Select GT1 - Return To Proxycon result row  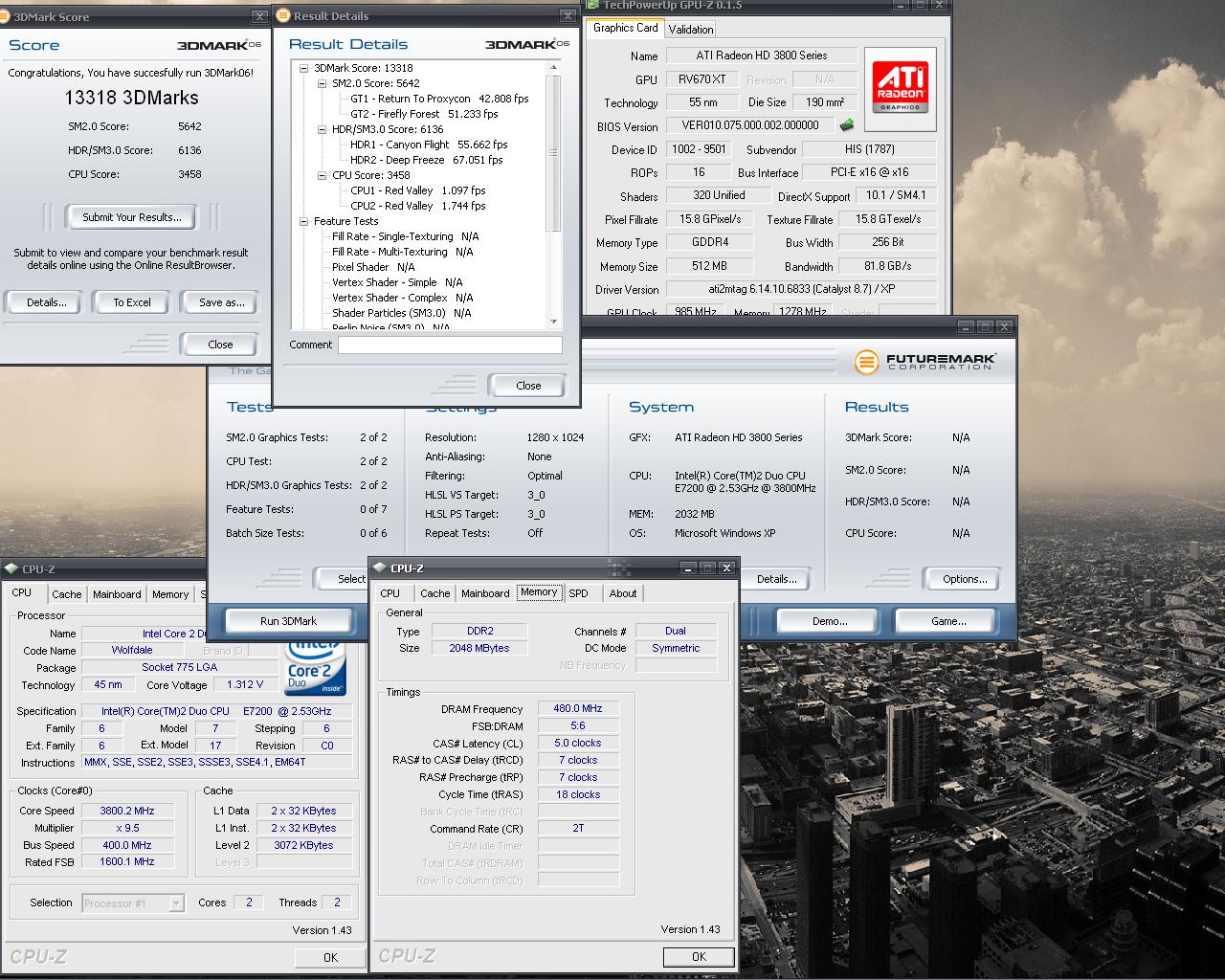[x=439, y=99]
